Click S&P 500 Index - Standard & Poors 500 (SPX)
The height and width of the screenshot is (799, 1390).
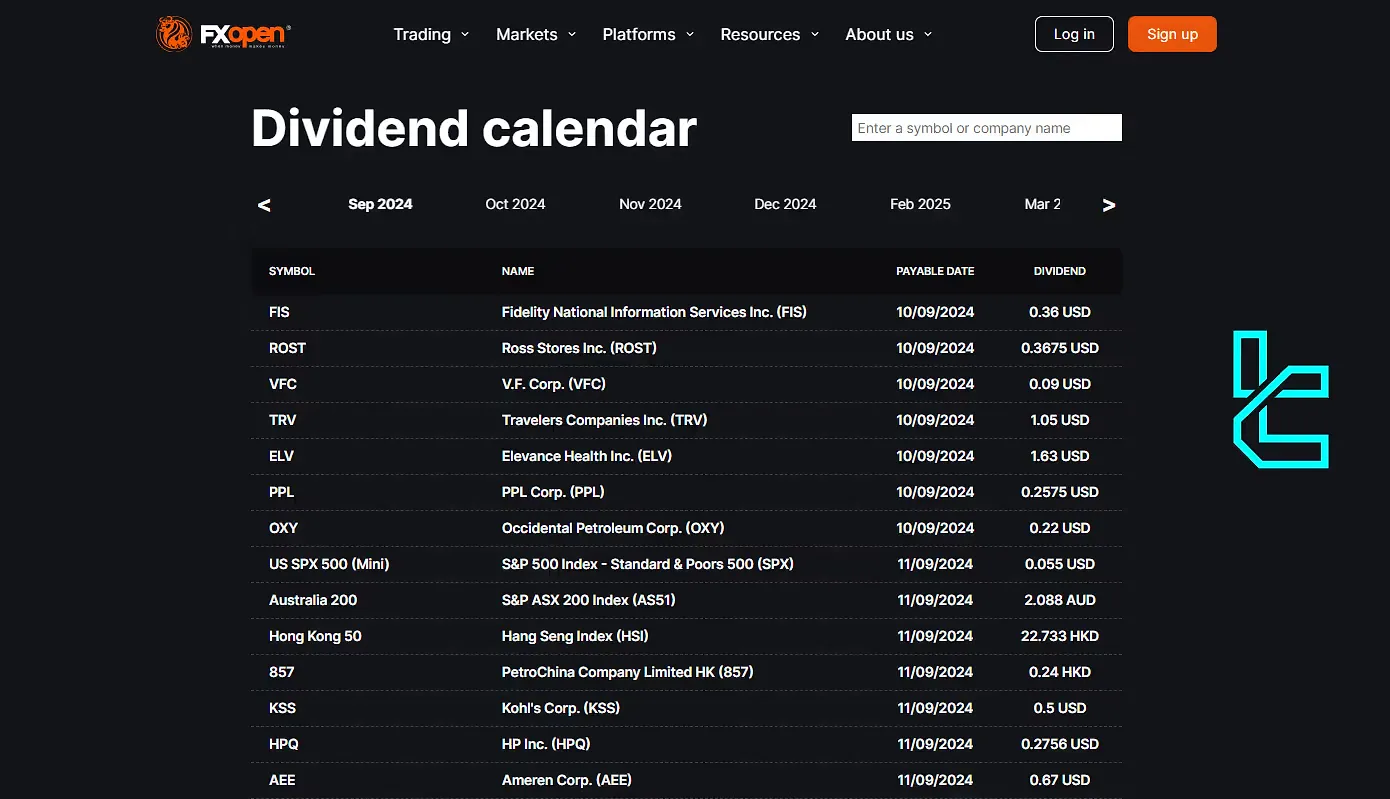pos(648,564)
